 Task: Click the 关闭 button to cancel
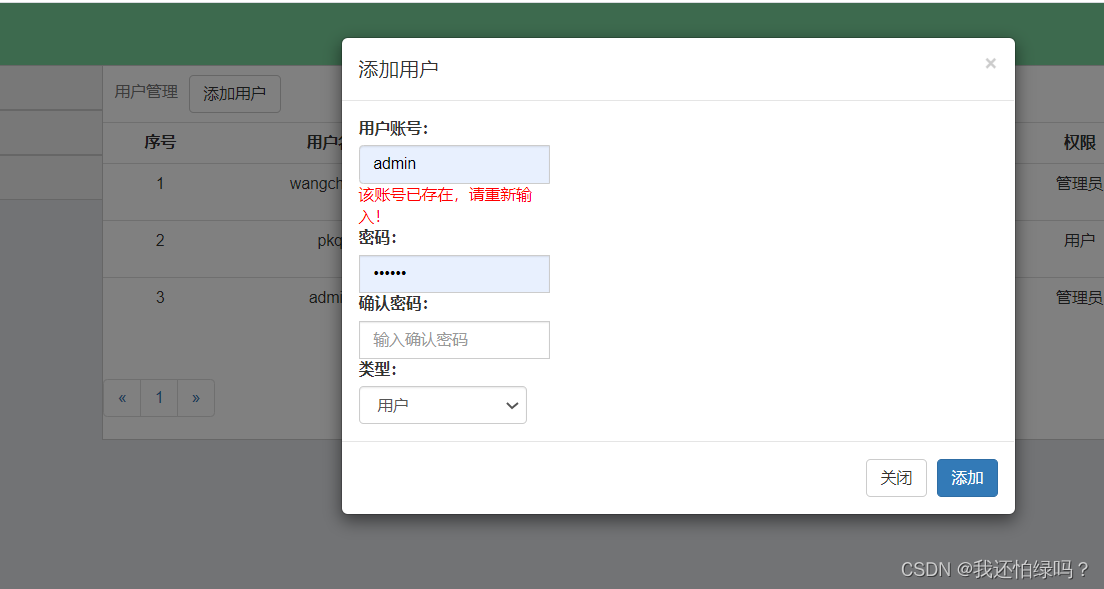coord(896,478)
